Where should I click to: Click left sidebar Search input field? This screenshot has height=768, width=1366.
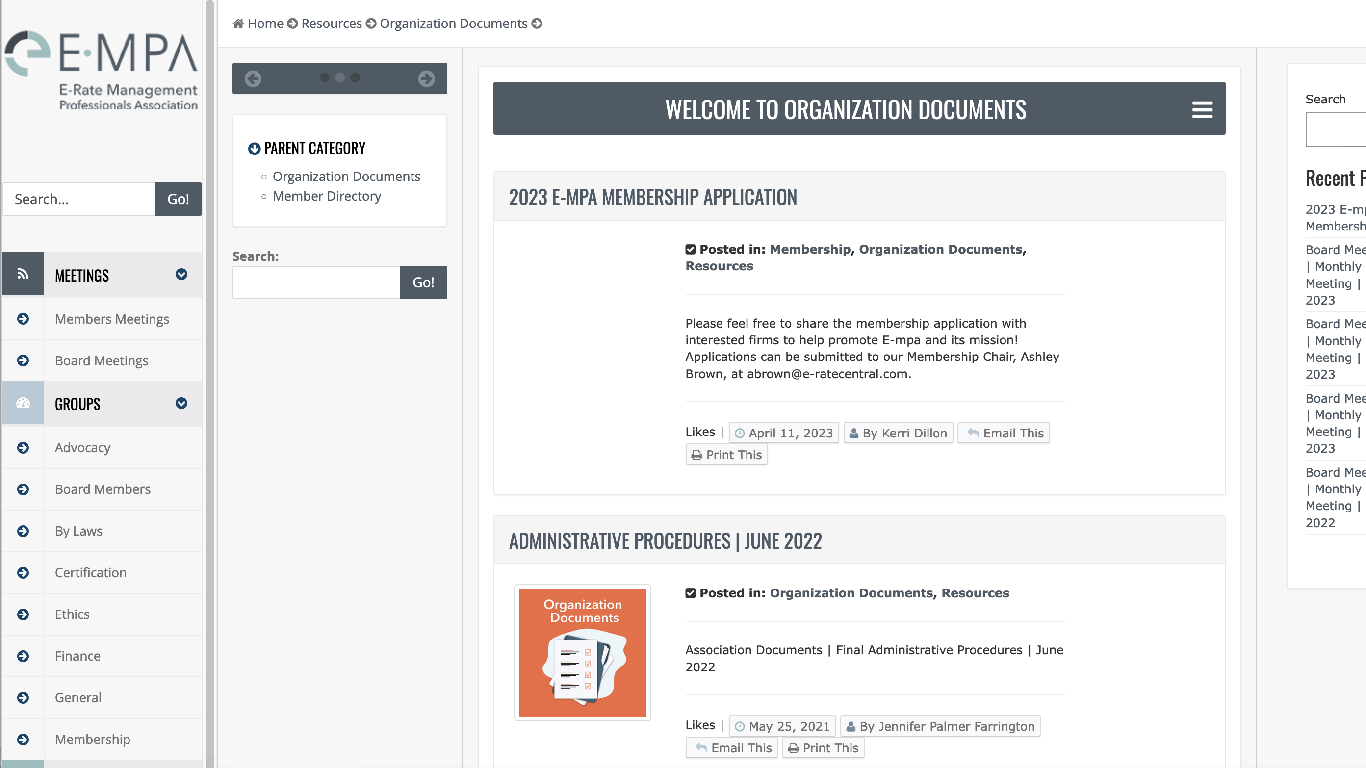(x=79, y=199)
